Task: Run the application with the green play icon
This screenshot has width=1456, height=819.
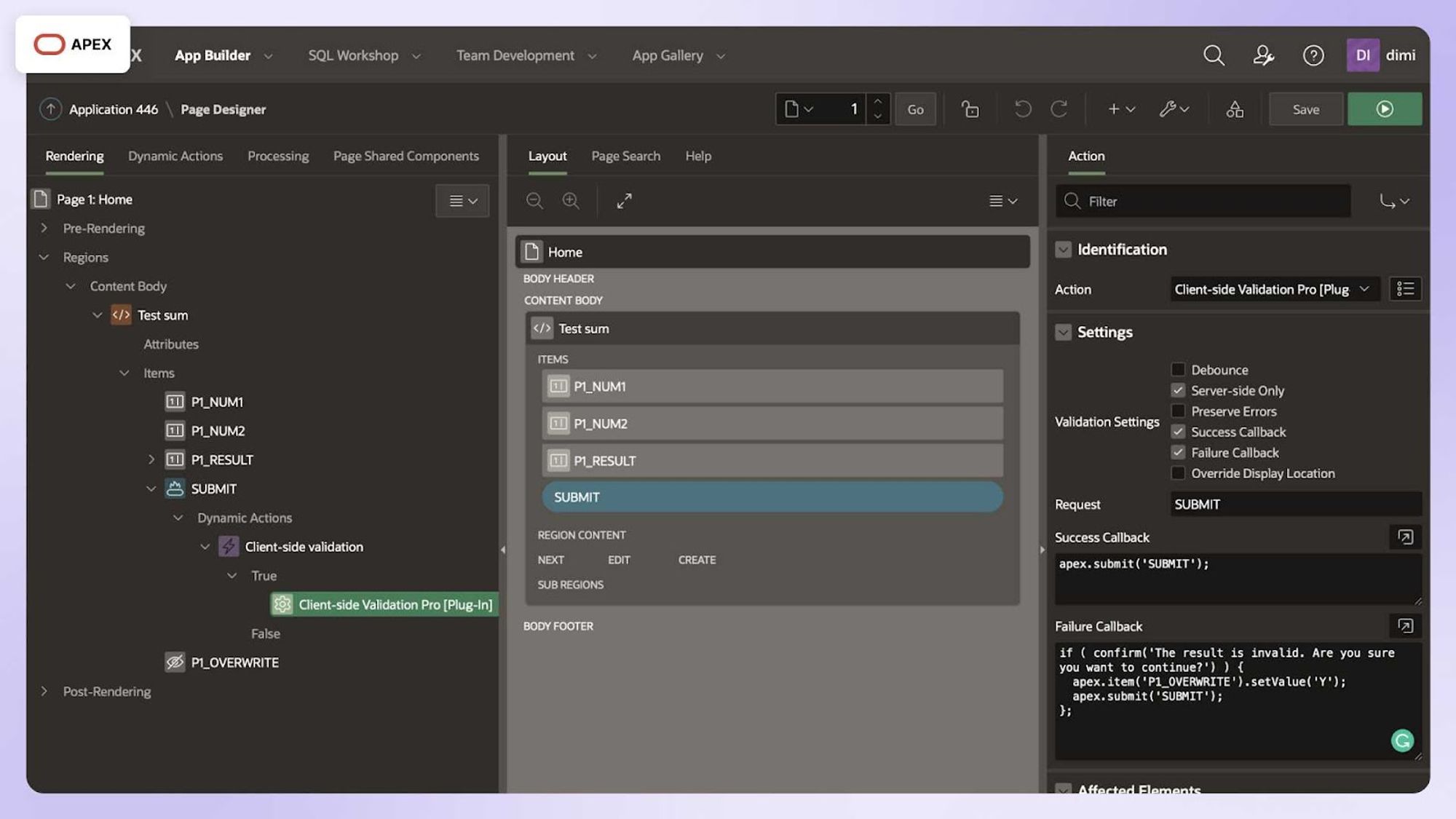Action: [1384, 108]
